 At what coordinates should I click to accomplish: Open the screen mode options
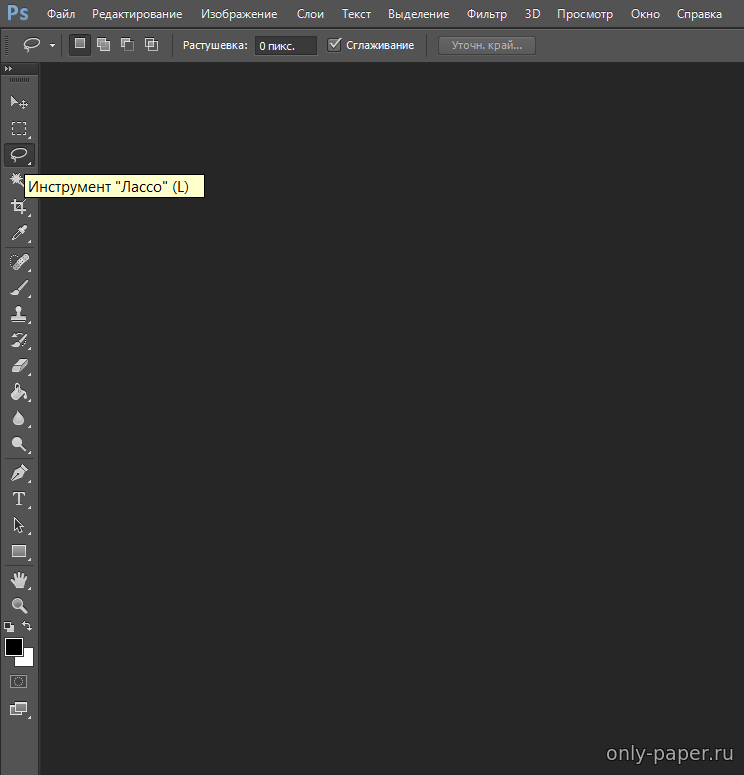tap(19, 709)
